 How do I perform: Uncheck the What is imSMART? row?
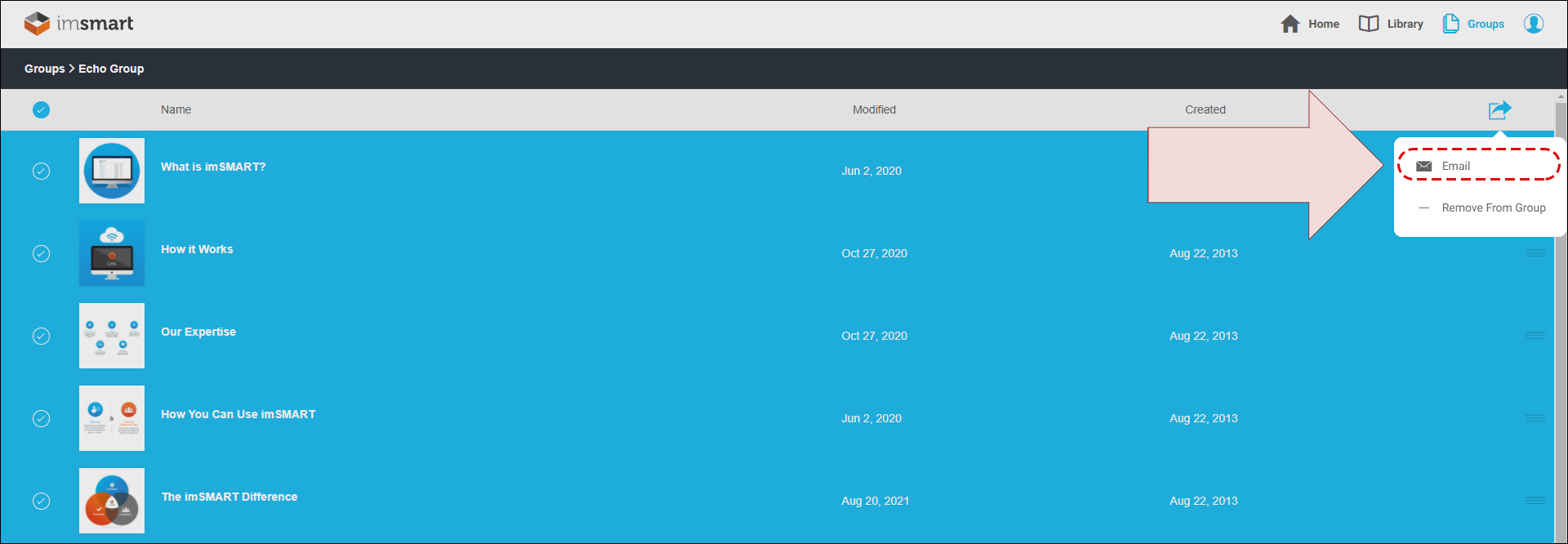[41, 171]
